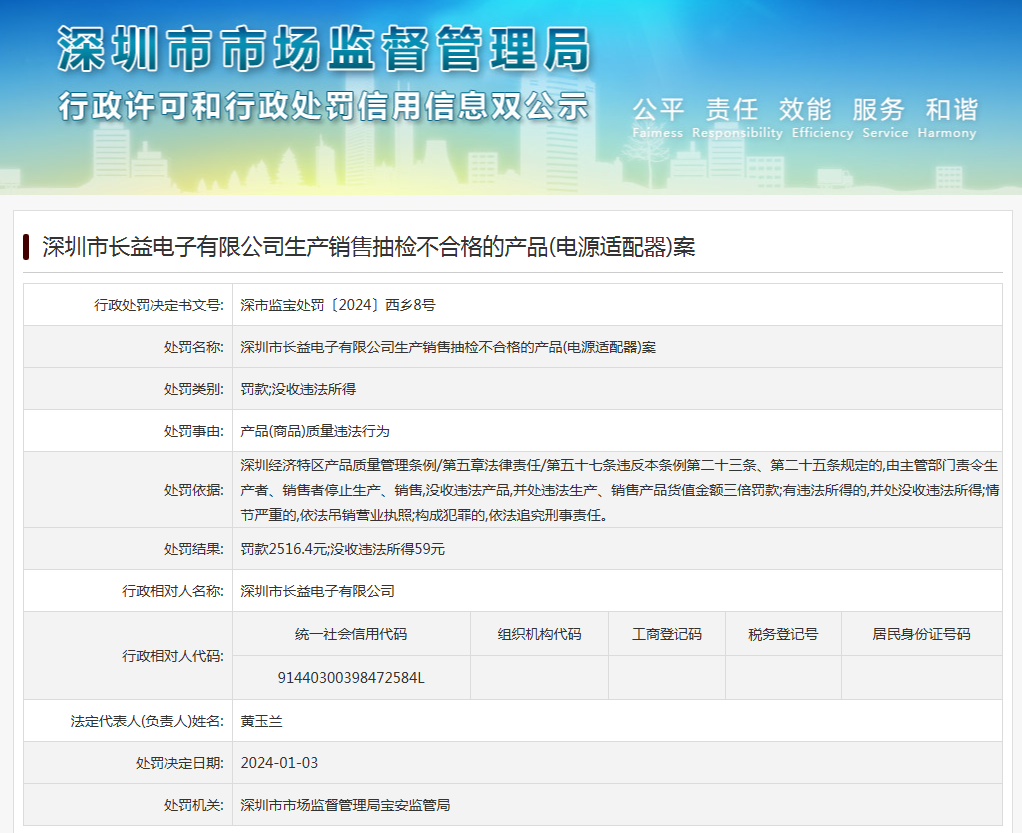Click the label 行政处罚决定书文号
The width and height of the screenshot is (1022, 833).
pyautogui.click(x=159, y=305)
